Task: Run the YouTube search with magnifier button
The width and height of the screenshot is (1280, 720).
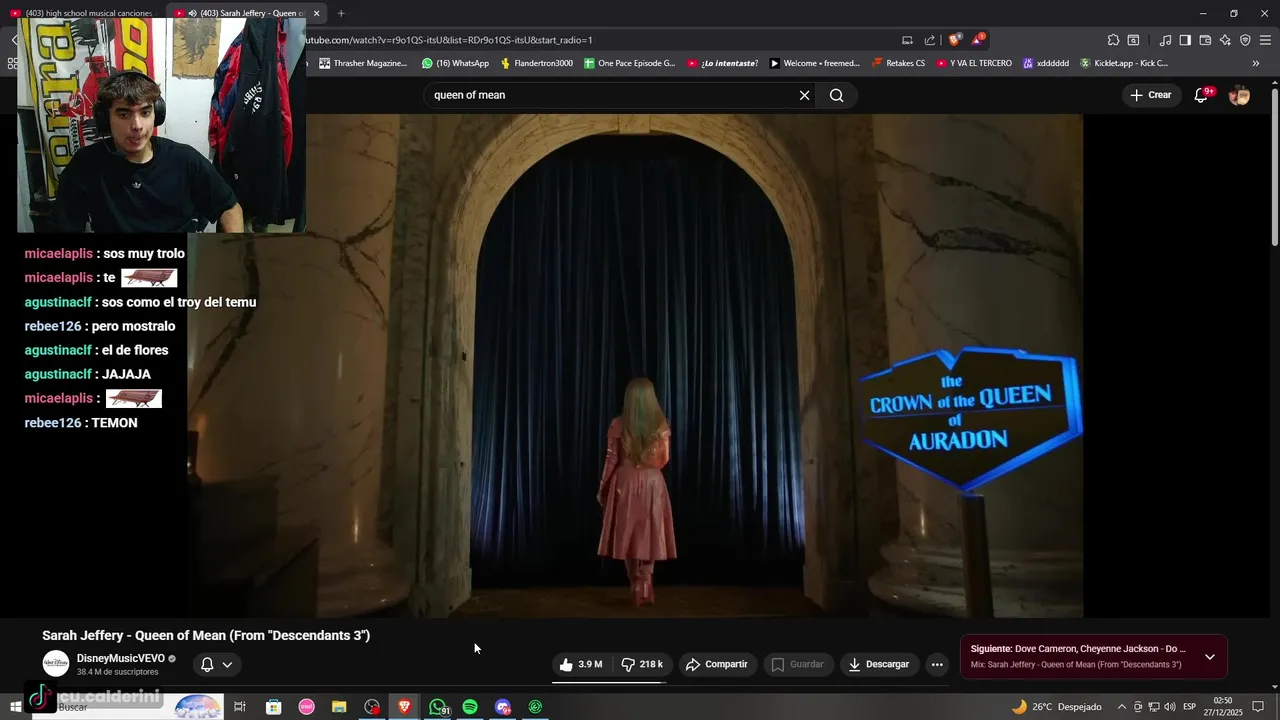Action: tap(837, 95)
